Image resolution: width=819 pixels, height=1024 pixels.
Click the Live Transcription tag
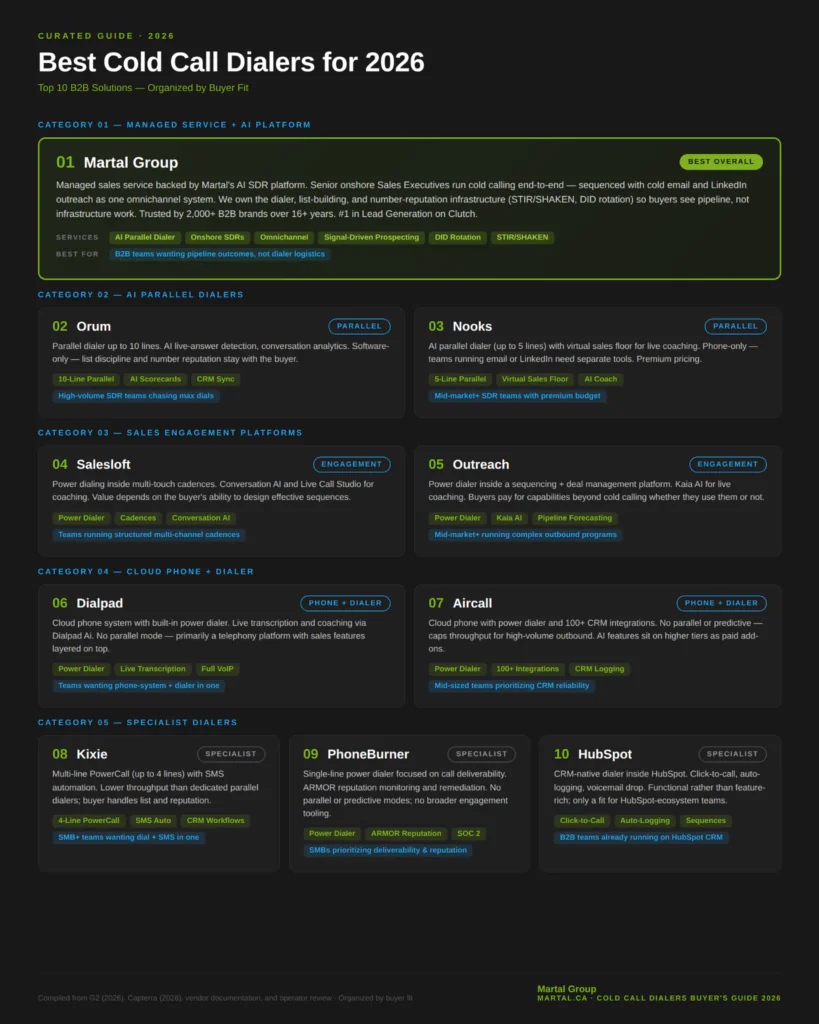coord(153,669)
